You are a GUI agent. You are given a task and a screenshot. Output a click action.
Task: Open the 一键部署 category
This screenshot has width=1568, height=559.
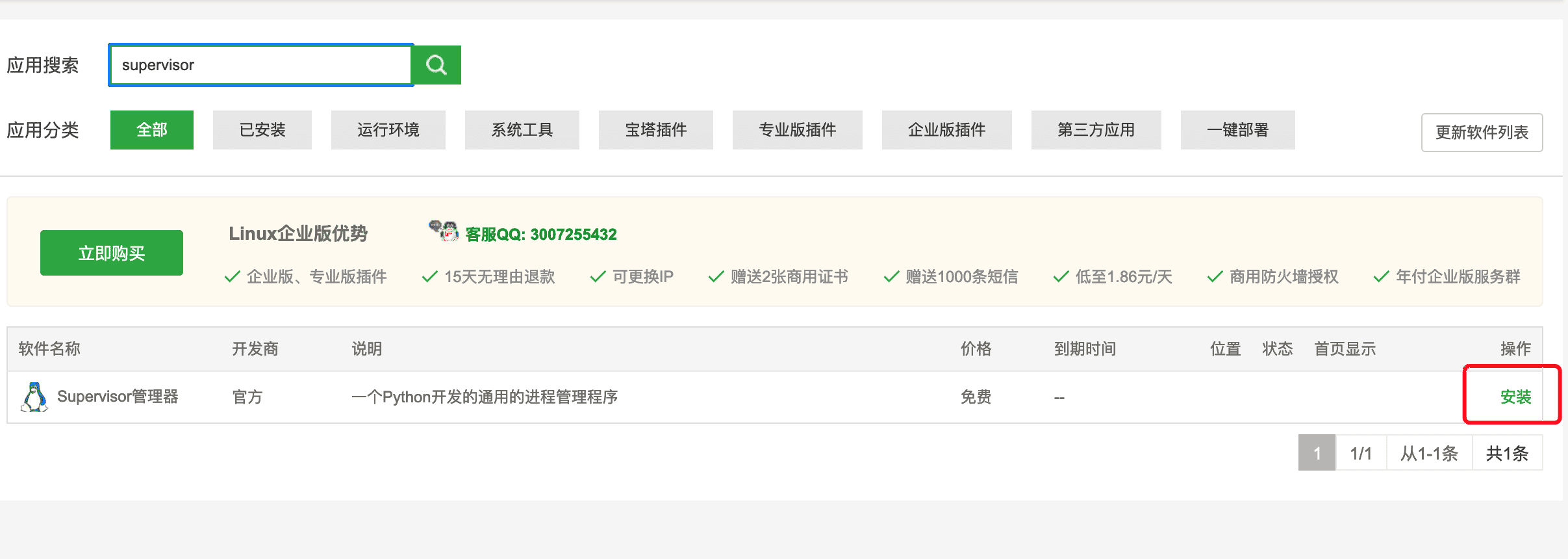pos(1238,130)
